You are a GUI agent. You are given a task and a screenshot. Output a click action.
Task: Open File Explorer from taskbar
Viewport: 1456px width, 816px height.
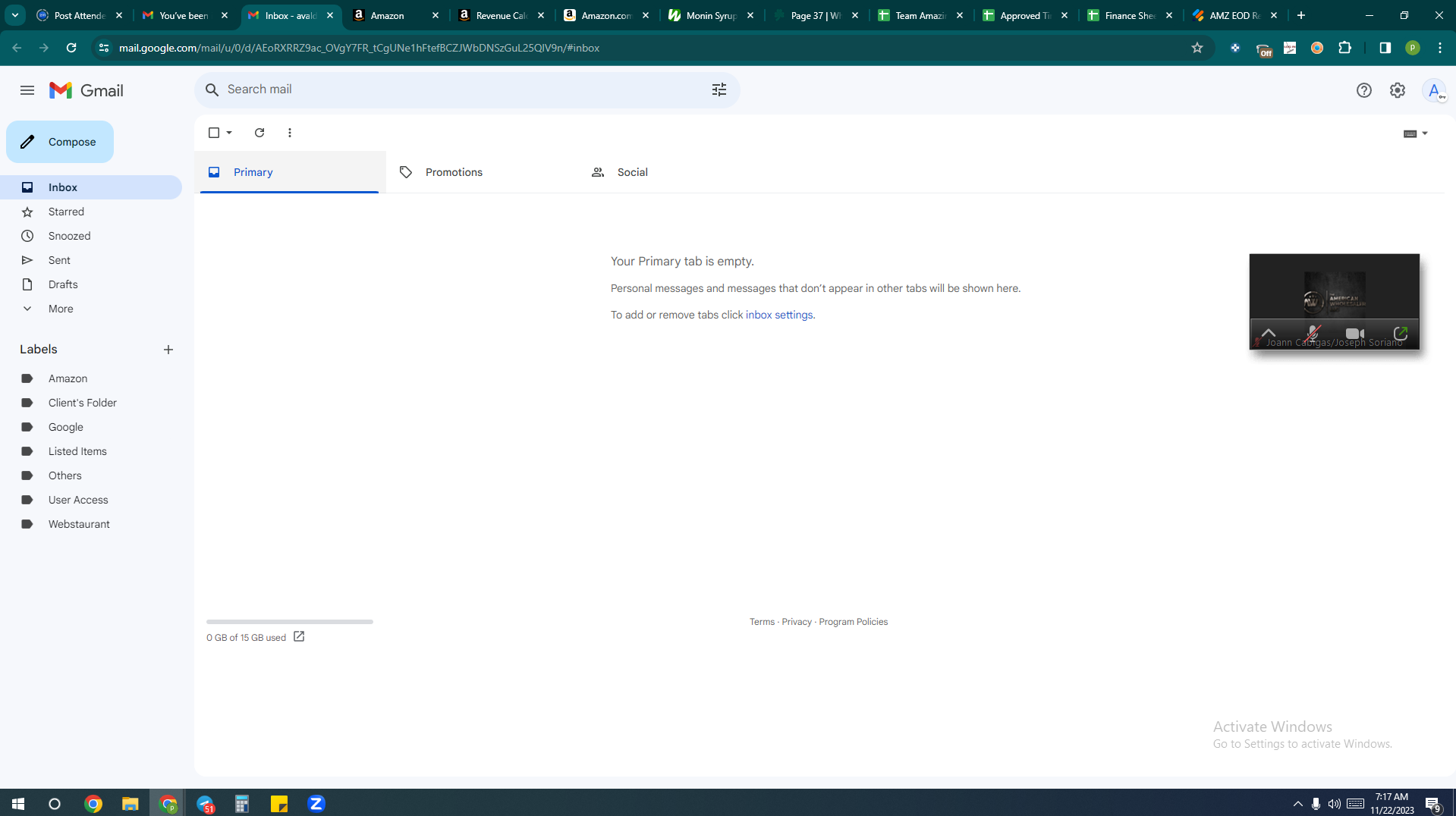click(x=131, y=803)
